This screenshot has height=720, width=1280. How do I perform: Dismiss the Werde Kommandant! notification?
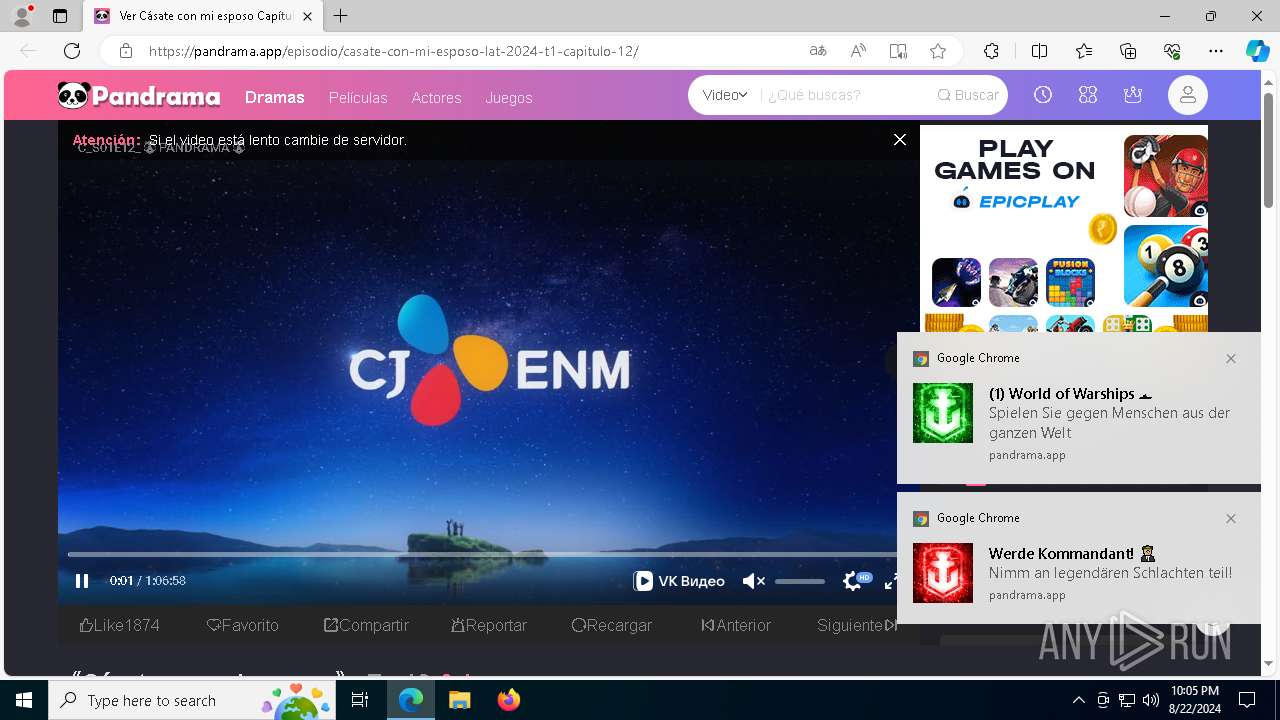point(1231,518)
